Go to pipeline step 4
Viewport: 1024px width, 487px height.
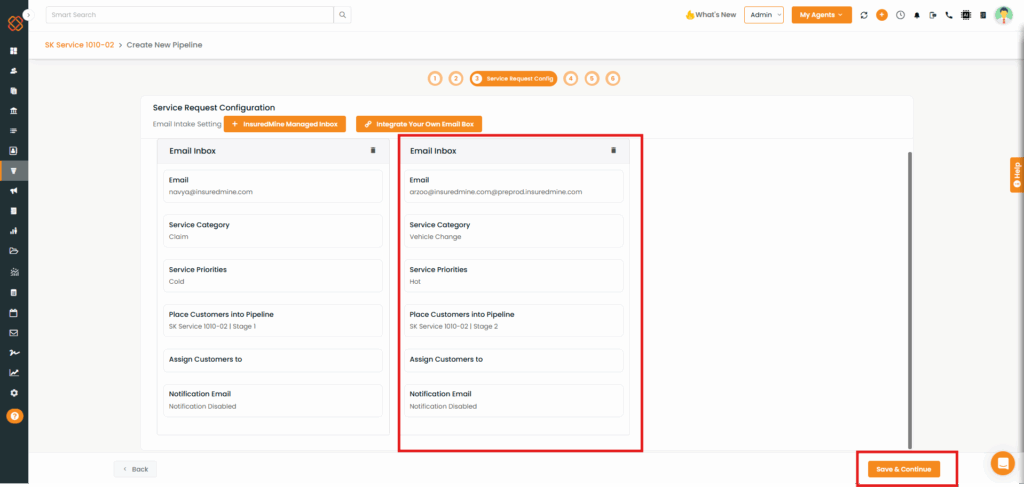(571, 78)
